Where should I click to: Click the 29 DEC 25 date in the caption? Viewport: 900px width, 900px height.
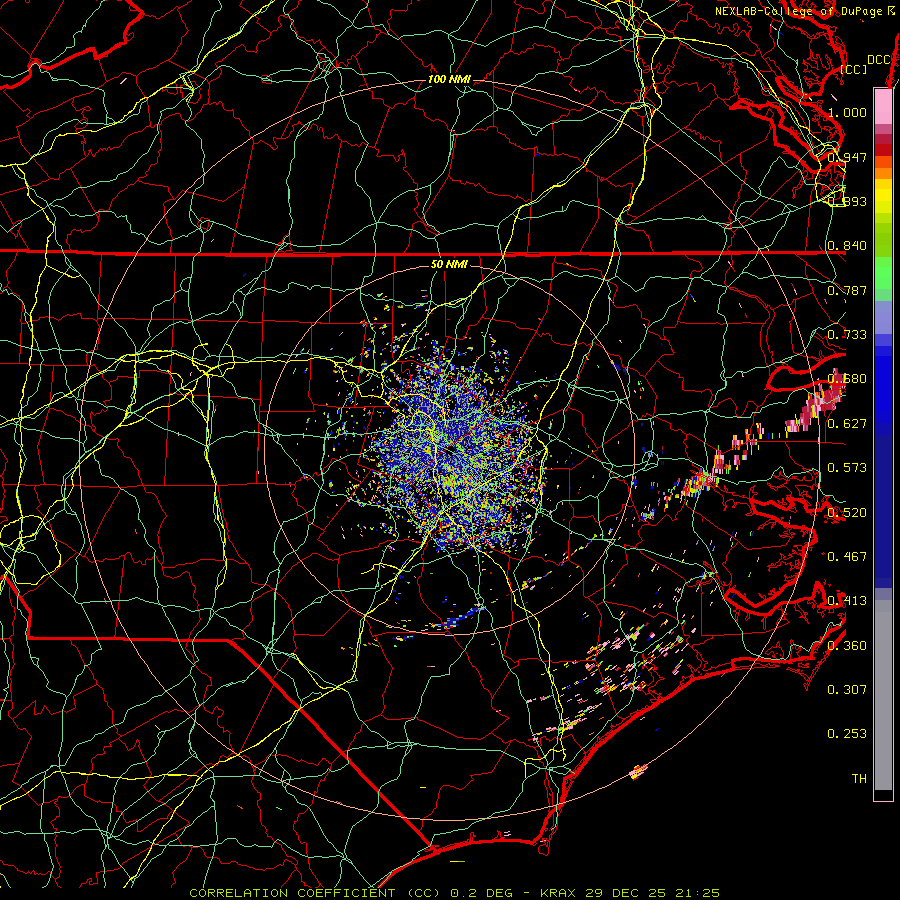pos(626,893)
